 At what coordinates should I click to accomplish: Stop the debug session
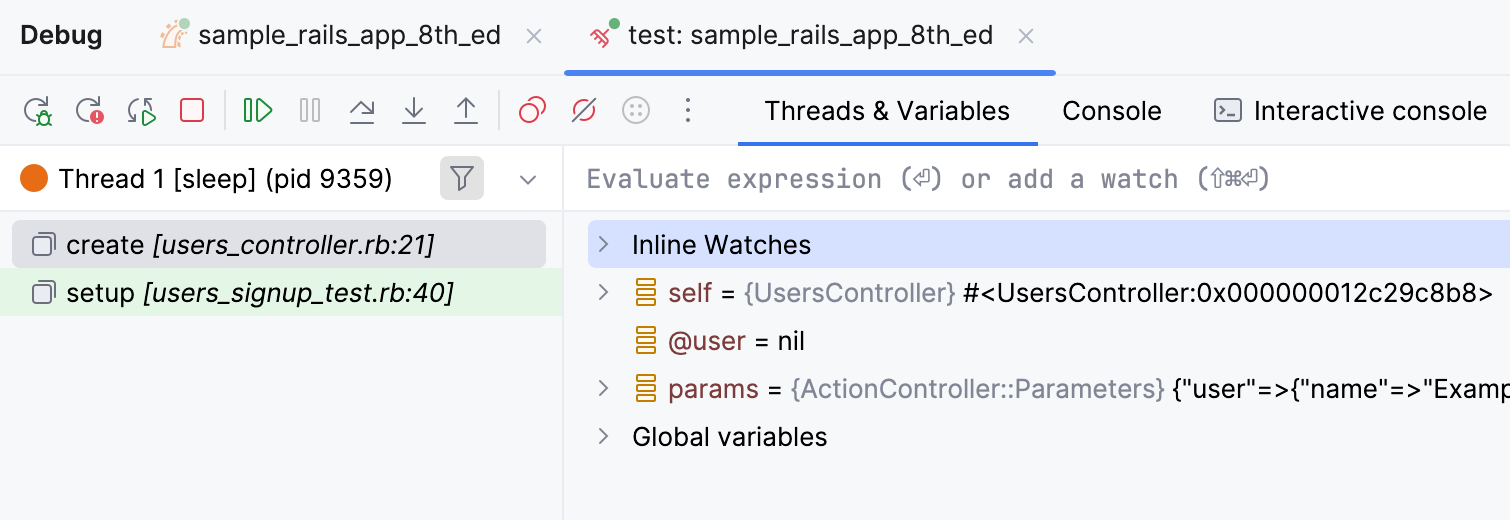192,110
